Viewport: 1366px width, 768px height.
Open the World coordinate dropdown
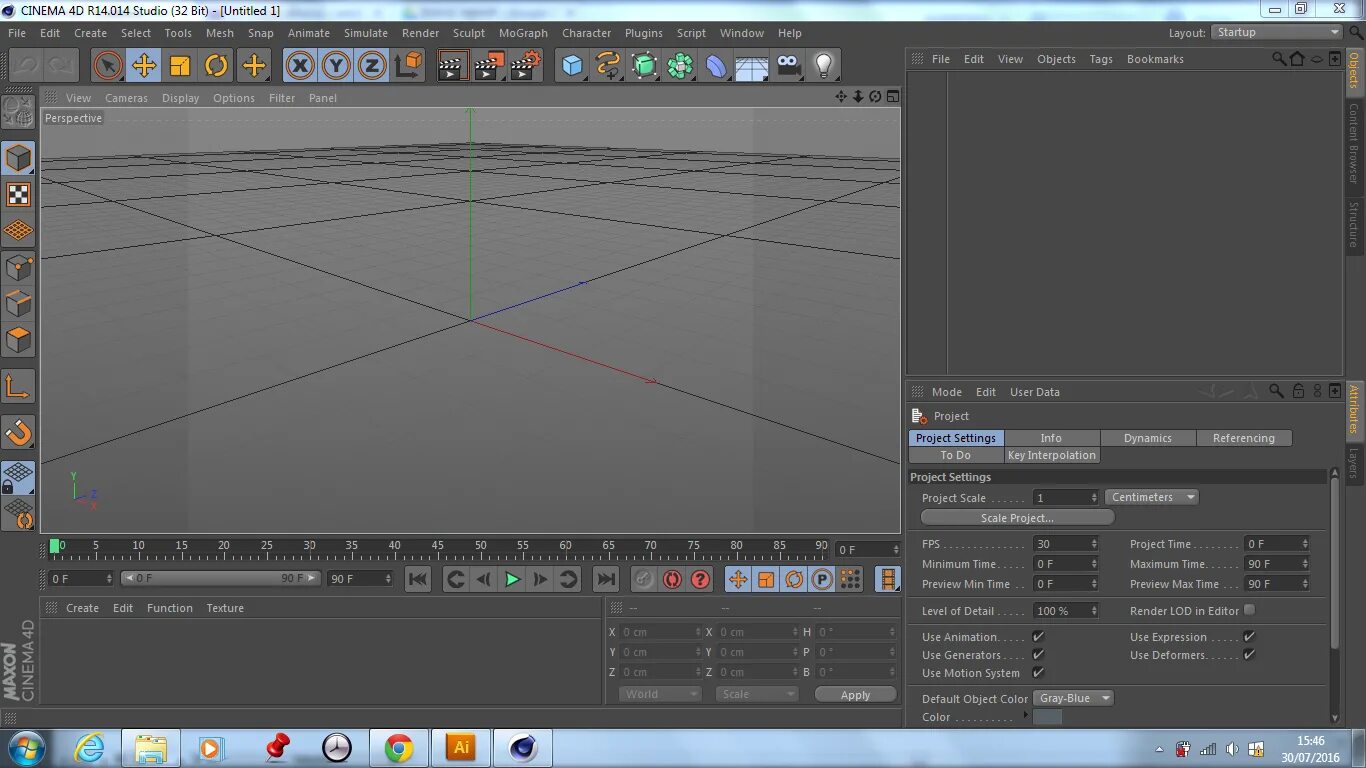click(x=660, y=694)
